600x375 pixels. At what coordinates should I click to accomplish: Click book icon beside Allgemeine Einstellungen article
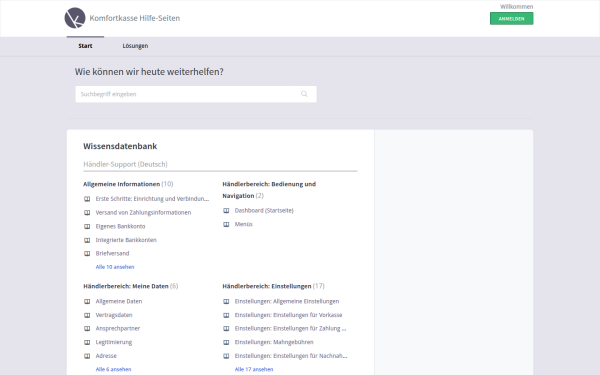click(x=226, y=302)
